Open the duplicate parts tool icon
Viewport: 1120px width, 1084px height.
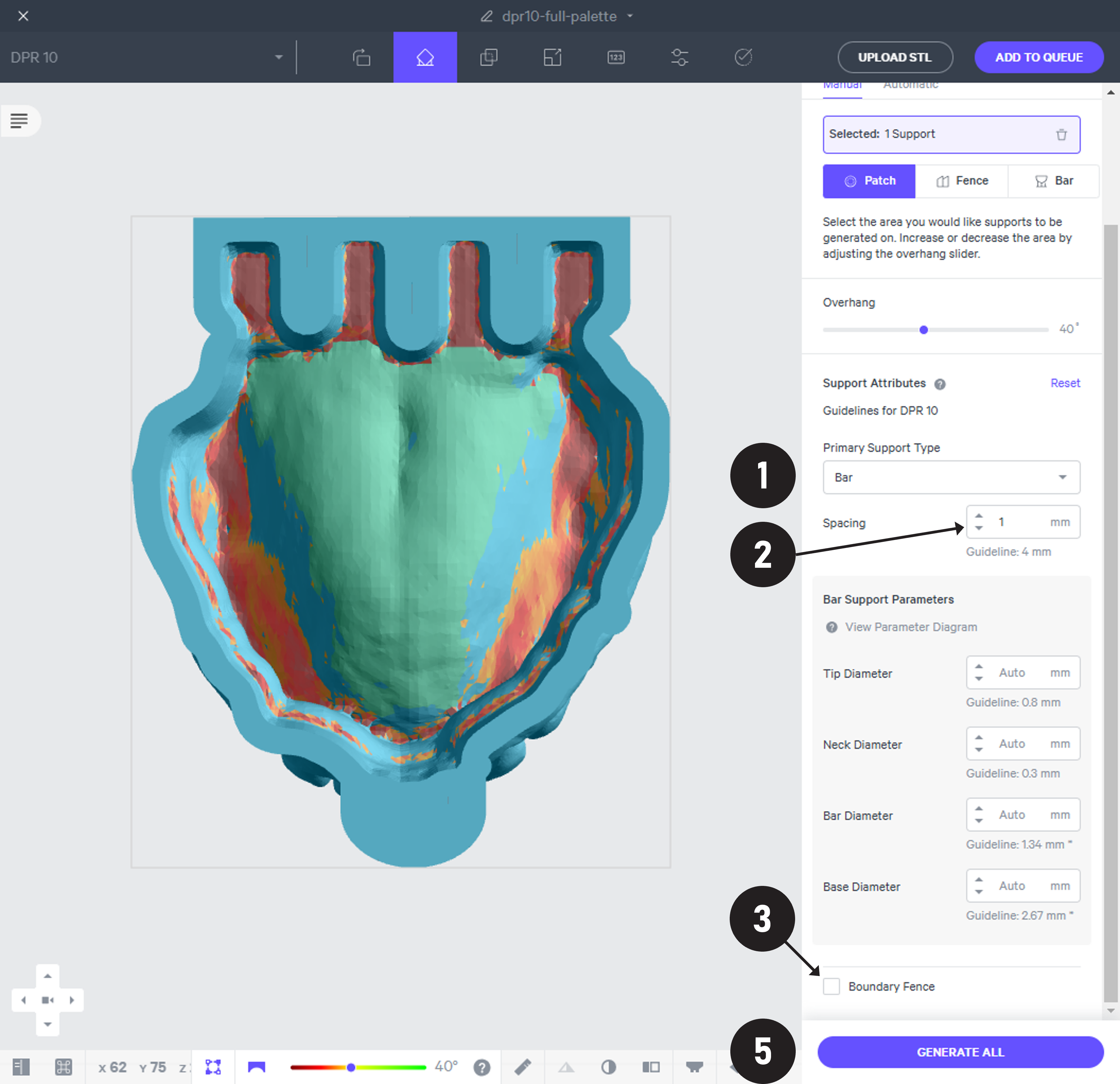[x=488, y=57]
